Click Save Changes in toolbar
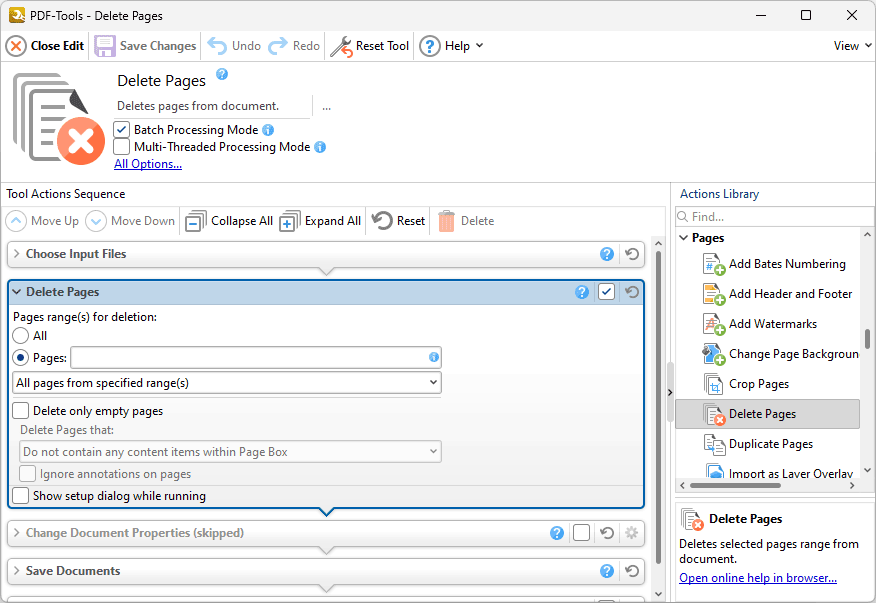Screen dimensions: 876x603 (x=146, y=46)
